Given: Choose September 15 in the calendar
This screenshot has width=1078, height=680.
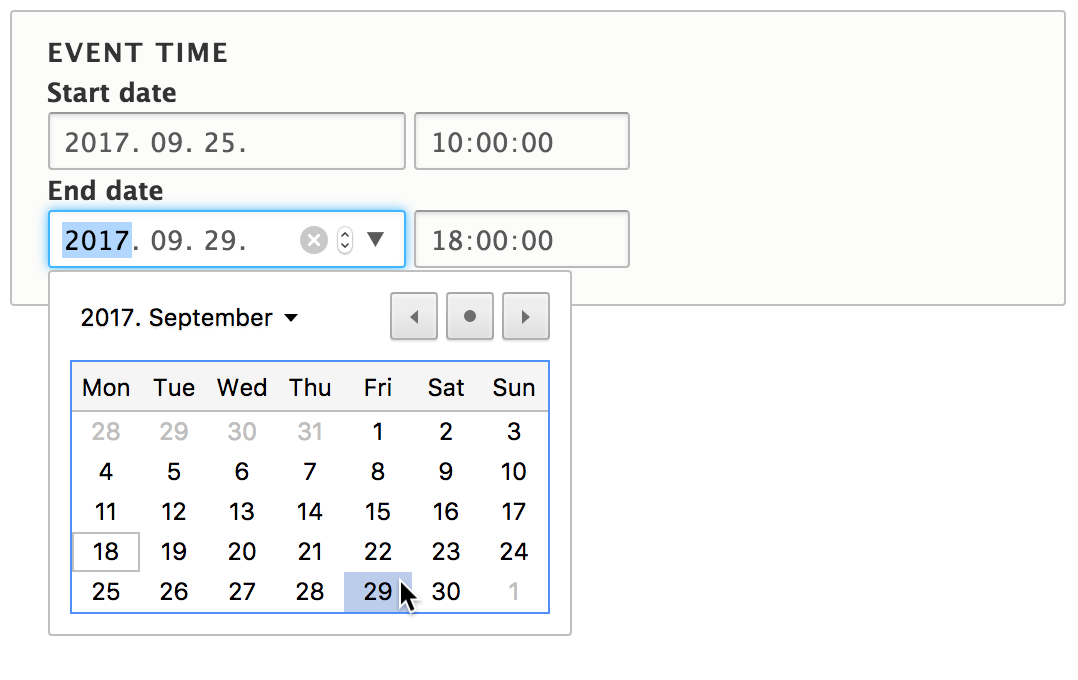Looking at the screenshot, I should click(x=378, y=512).
